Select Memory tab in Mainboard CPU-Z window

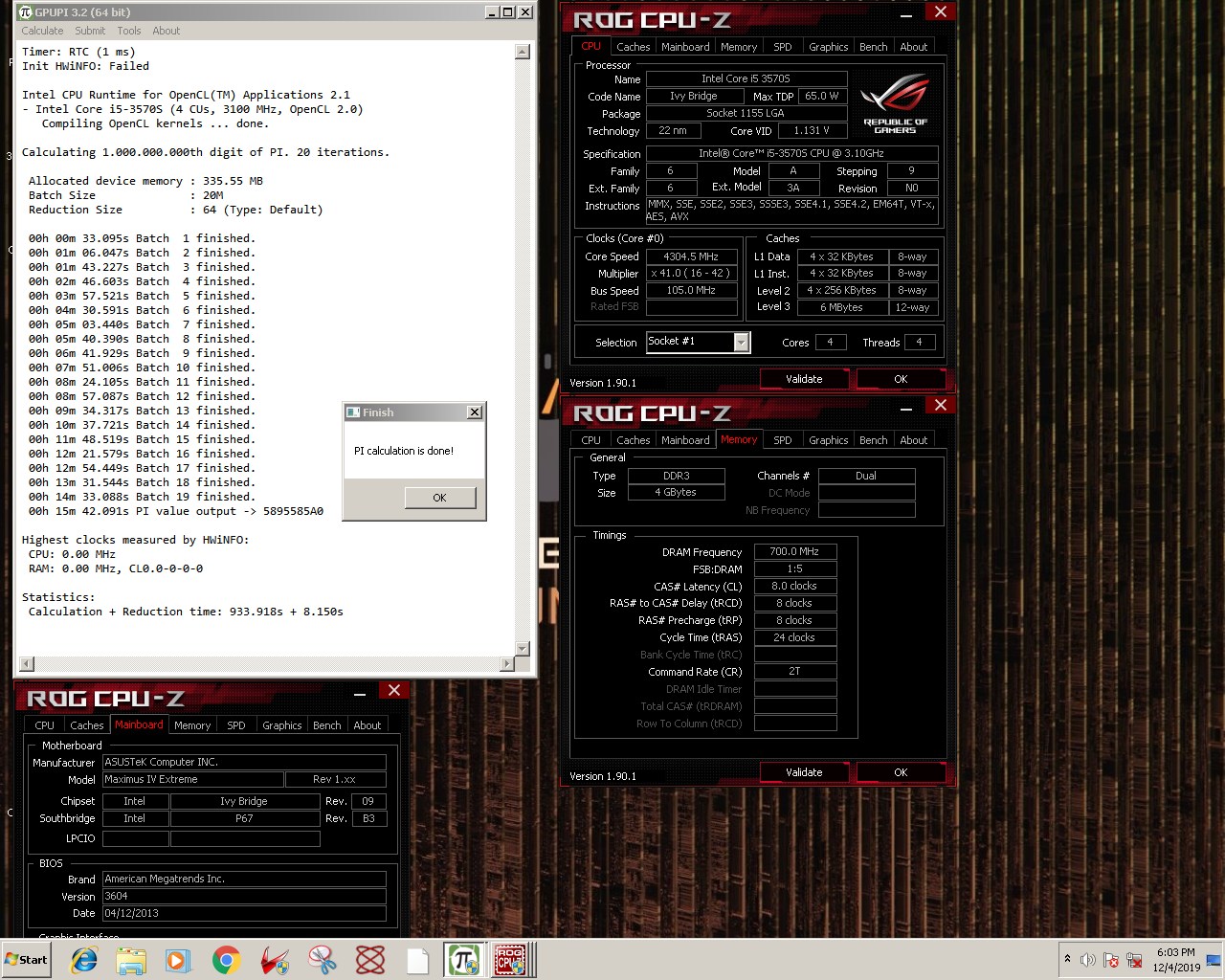click(x=192, y=725)
